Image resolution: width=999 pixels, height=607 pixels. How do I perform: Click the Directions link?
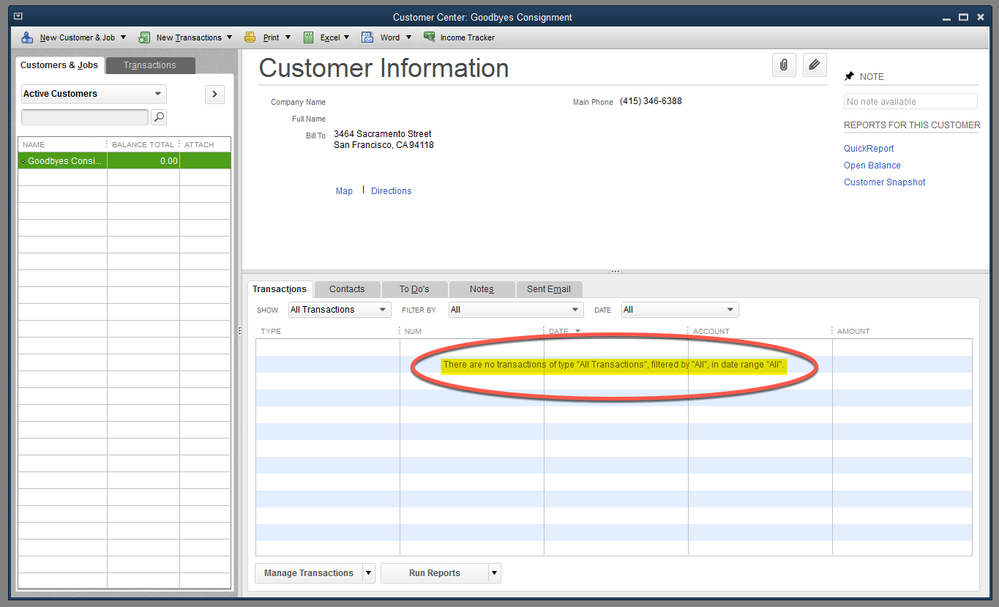click(391, 191)
